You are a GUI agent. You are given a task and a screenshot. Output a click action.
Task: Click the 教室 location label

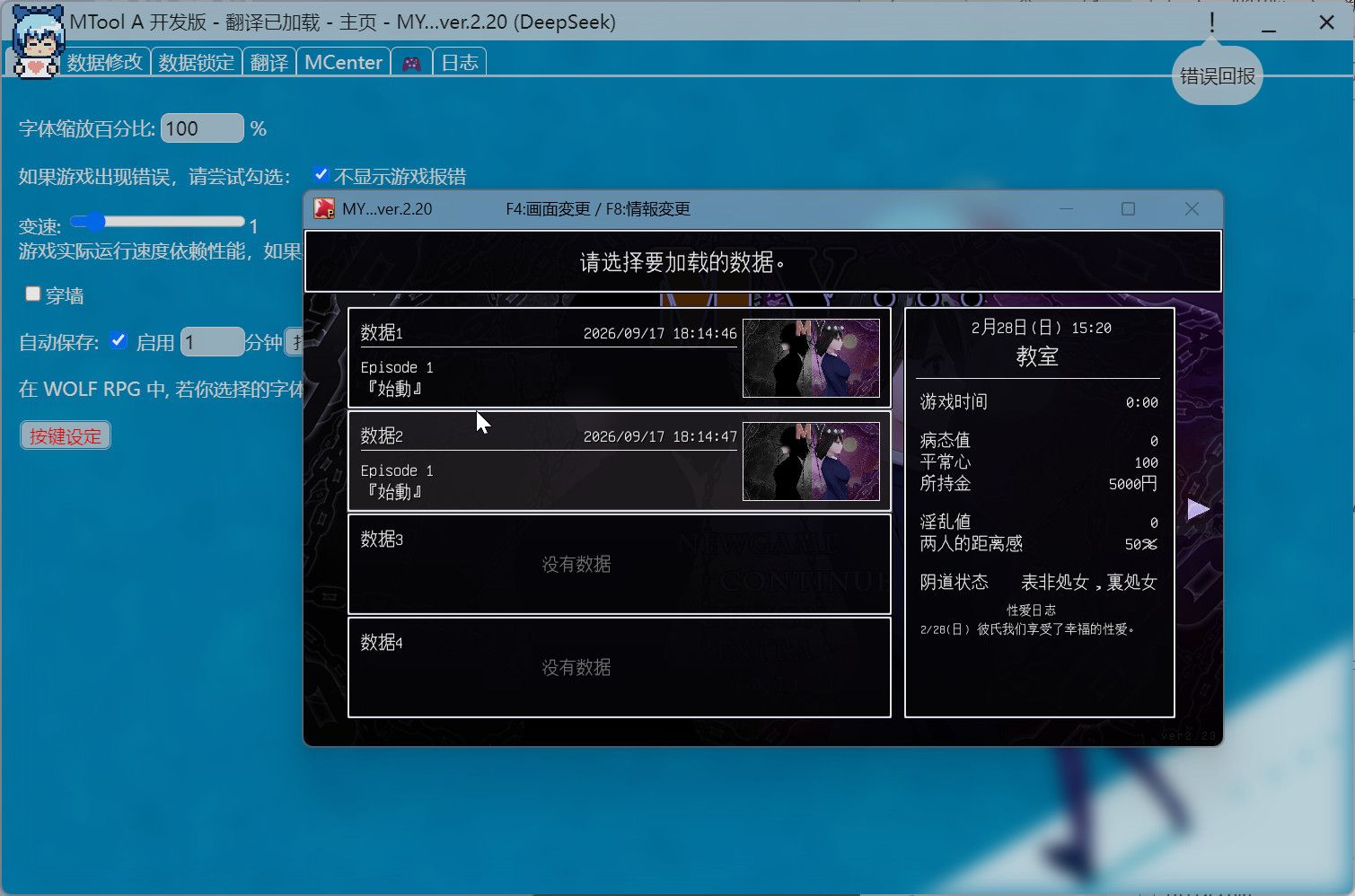click(1038, 356)
